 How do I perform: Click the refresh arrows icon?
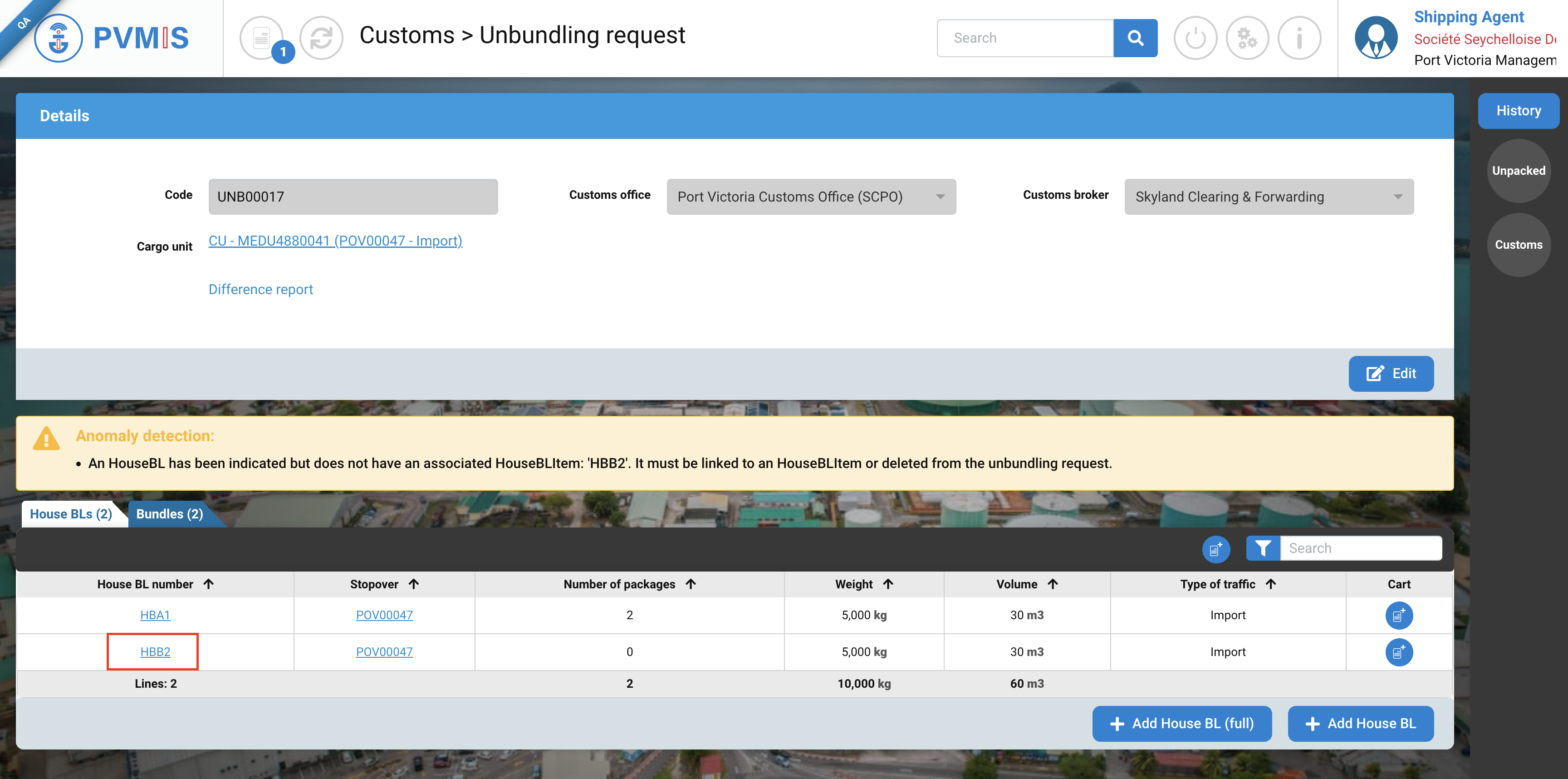tap(321, 38)
